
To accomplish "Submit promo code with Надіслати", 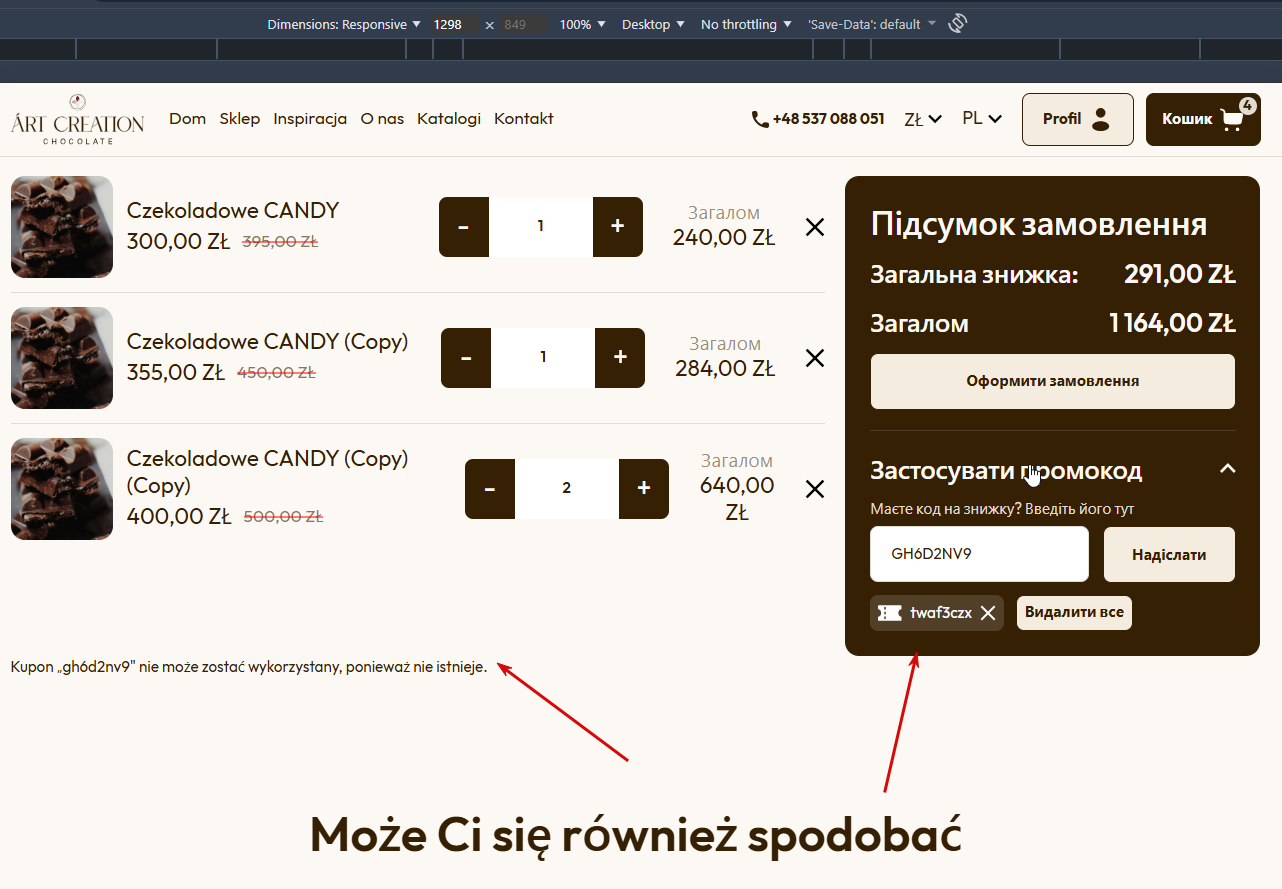I will click(1169, 554).
